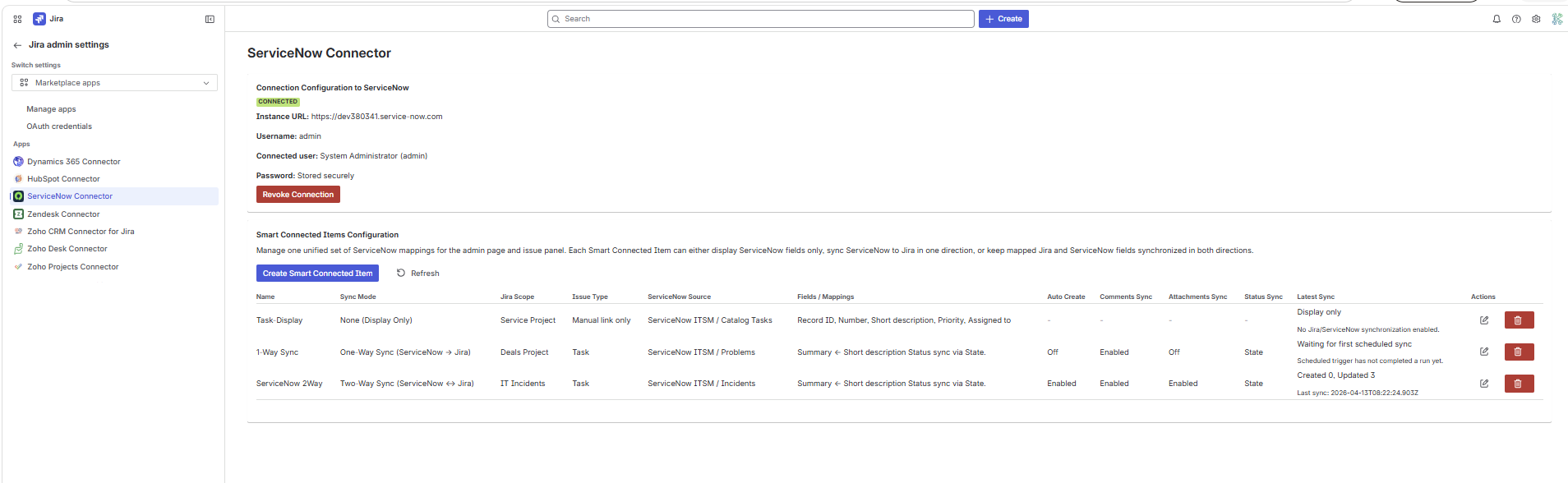Click the Jira admin settings heading
The width and height of the screenshot is (1568, 483).
point(69,45)
